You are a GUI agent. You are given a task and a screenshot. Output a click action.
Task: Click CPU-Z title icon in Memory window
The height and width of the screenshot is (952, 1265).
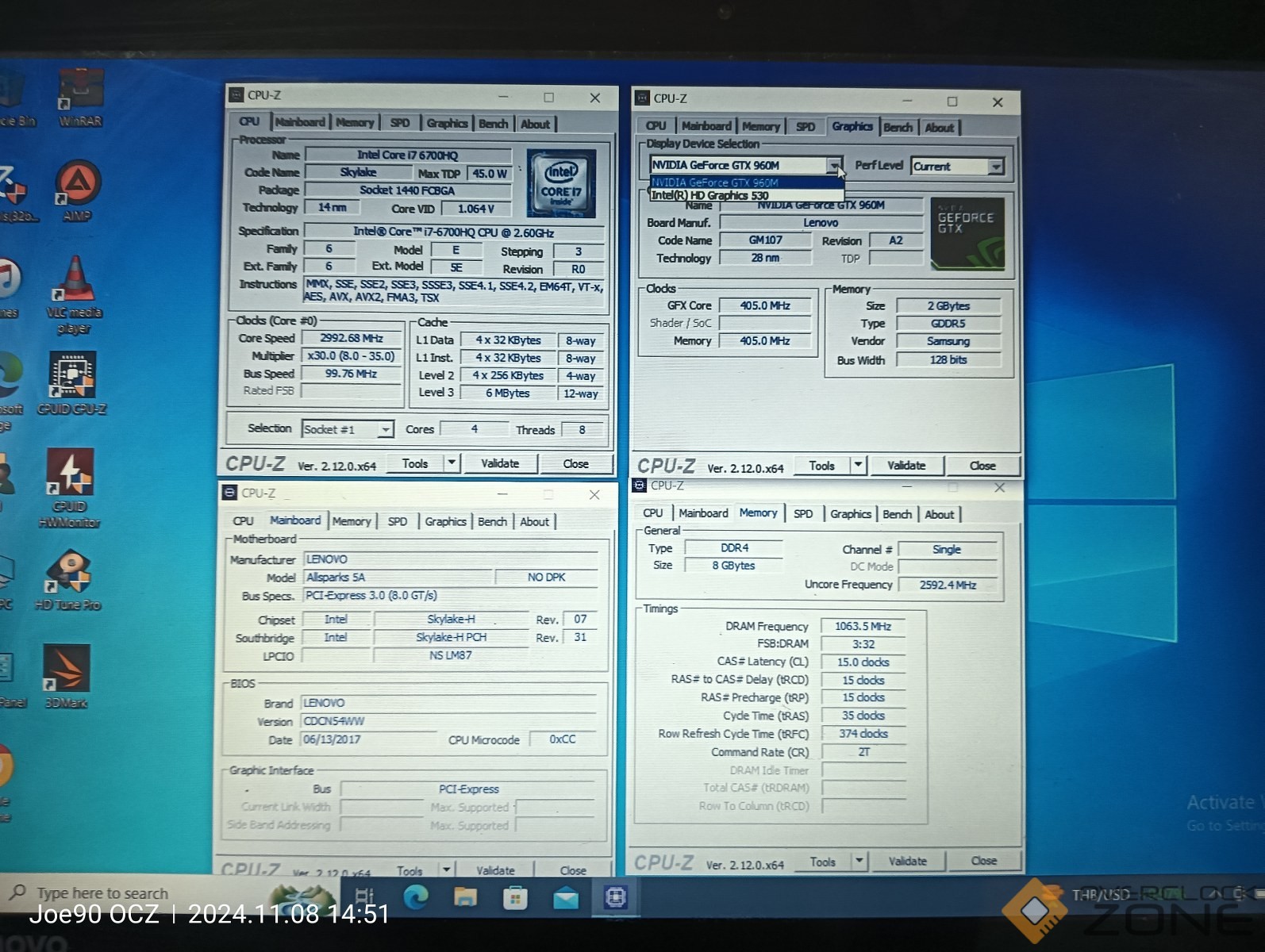[x=640, y=485]
